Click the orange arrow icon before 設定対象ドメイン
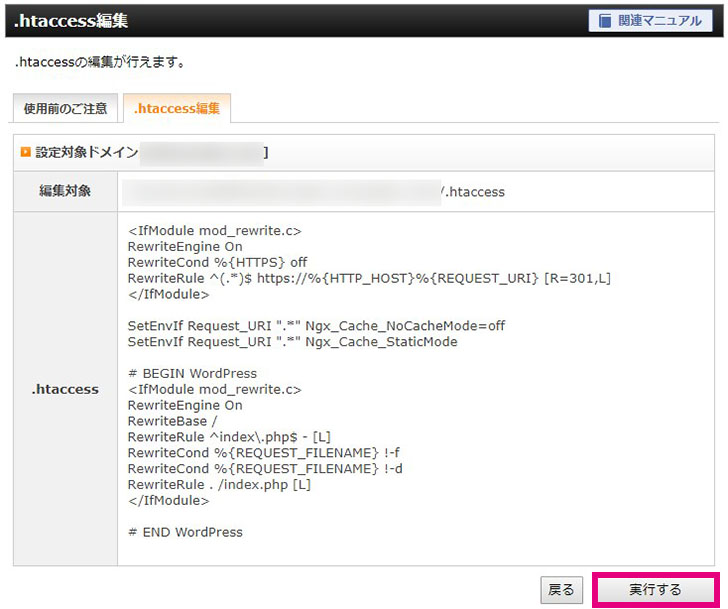Image resolution: width=728 pixels, height=609 pixels. (26, 152)
